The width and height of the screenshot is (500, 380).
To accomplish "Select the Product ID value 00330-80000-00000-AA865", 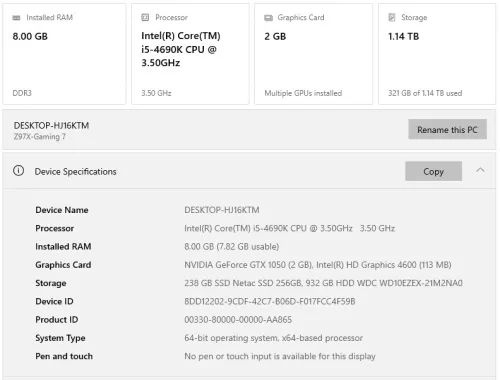I will tap(238, 320).
